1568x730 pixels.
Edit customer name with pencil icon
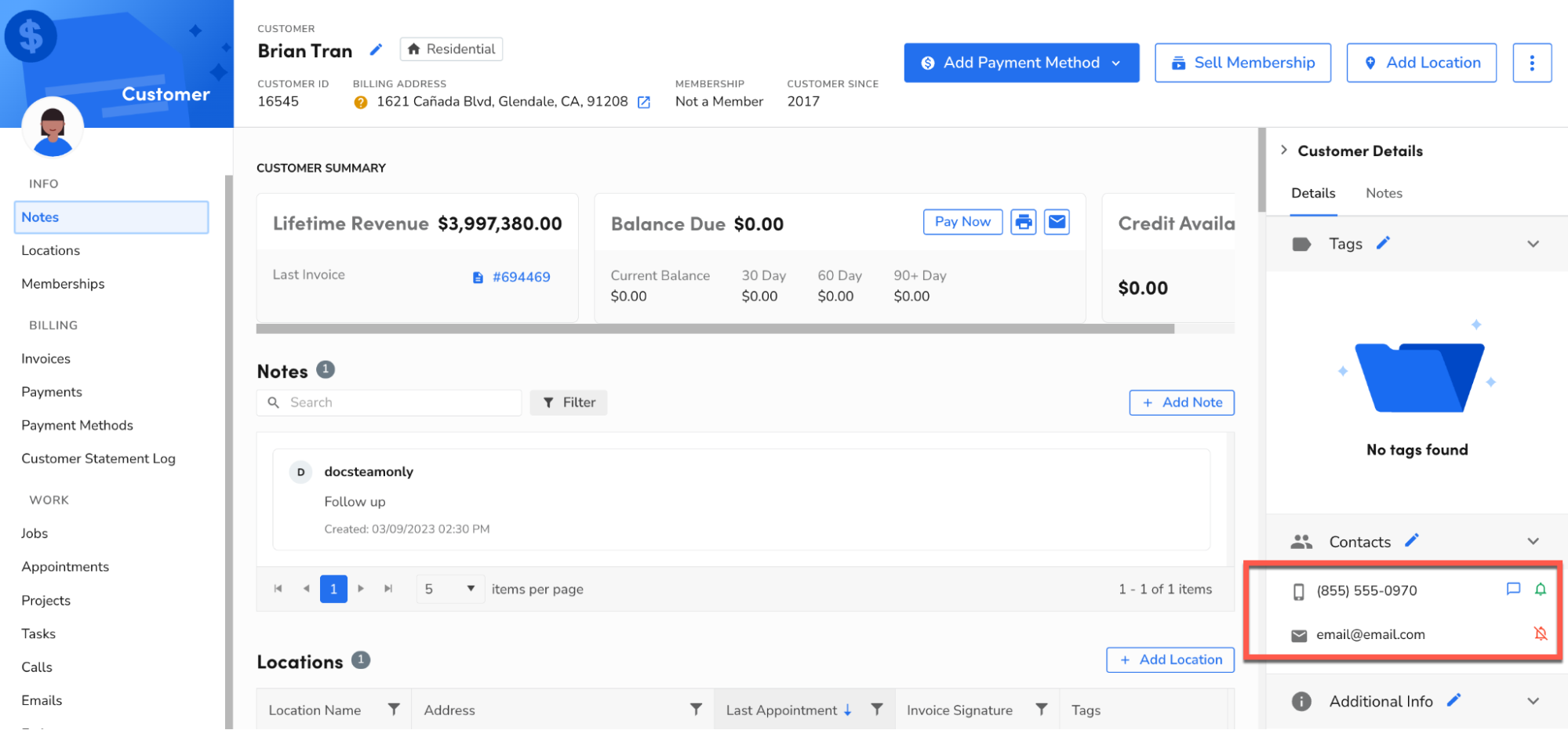[376, 50]
